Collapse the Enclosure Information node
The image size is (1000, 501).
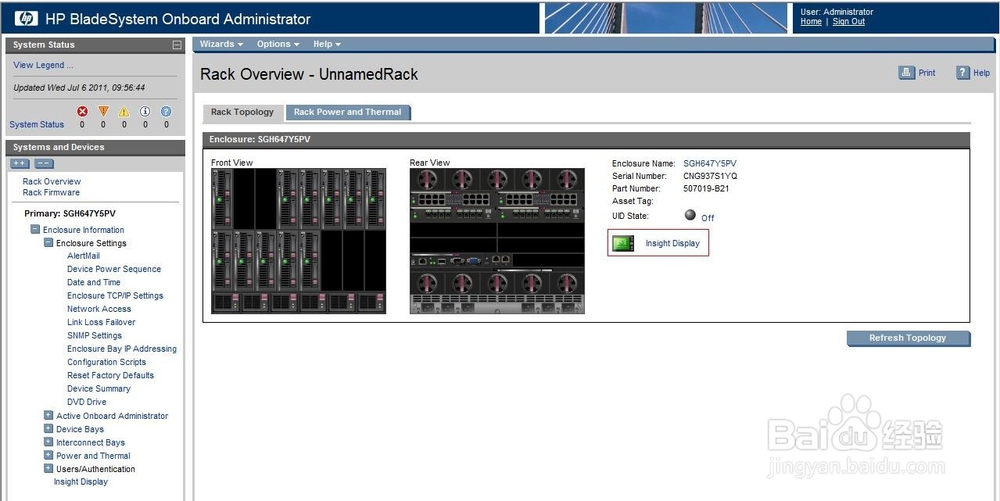(35, 229)
